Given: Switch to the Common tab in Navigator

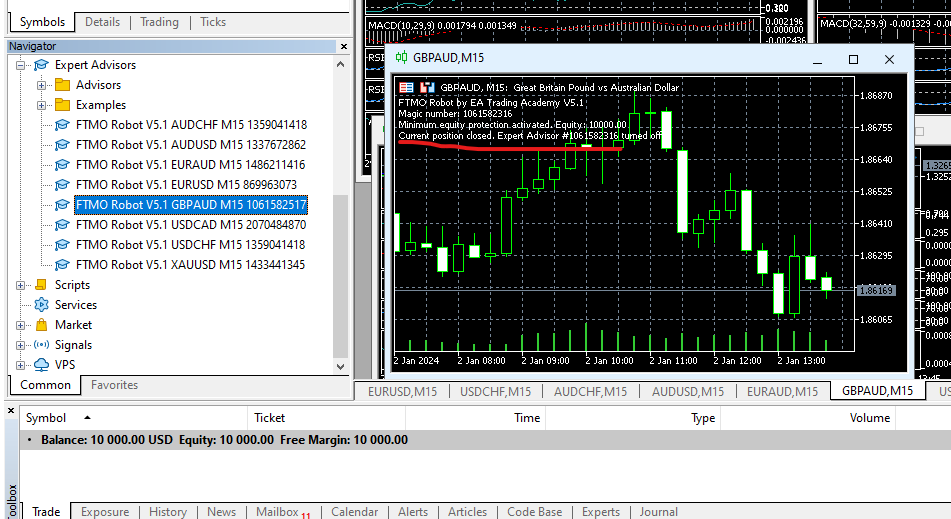Looking at the screenshot, I should pos(45,385).
